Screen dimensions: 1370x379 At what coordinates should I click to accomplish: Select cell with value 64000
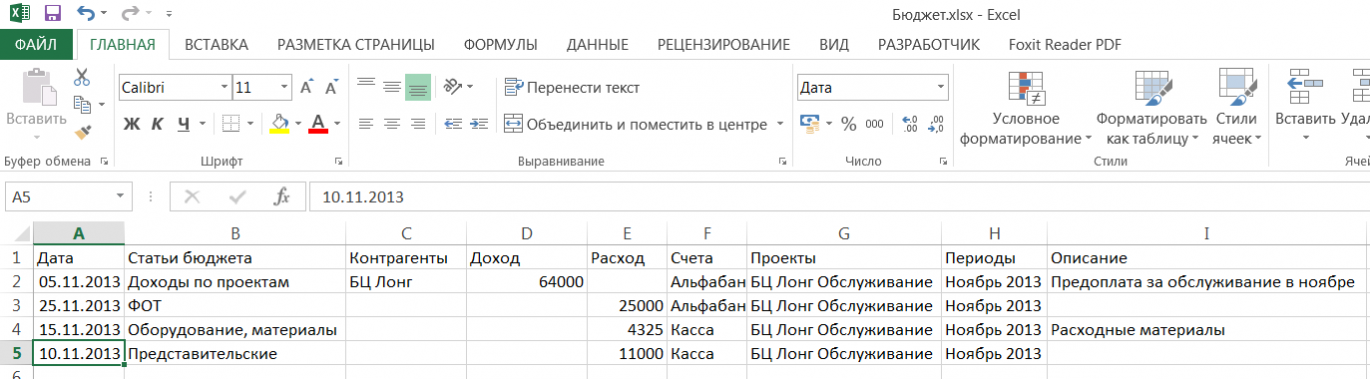527,282
